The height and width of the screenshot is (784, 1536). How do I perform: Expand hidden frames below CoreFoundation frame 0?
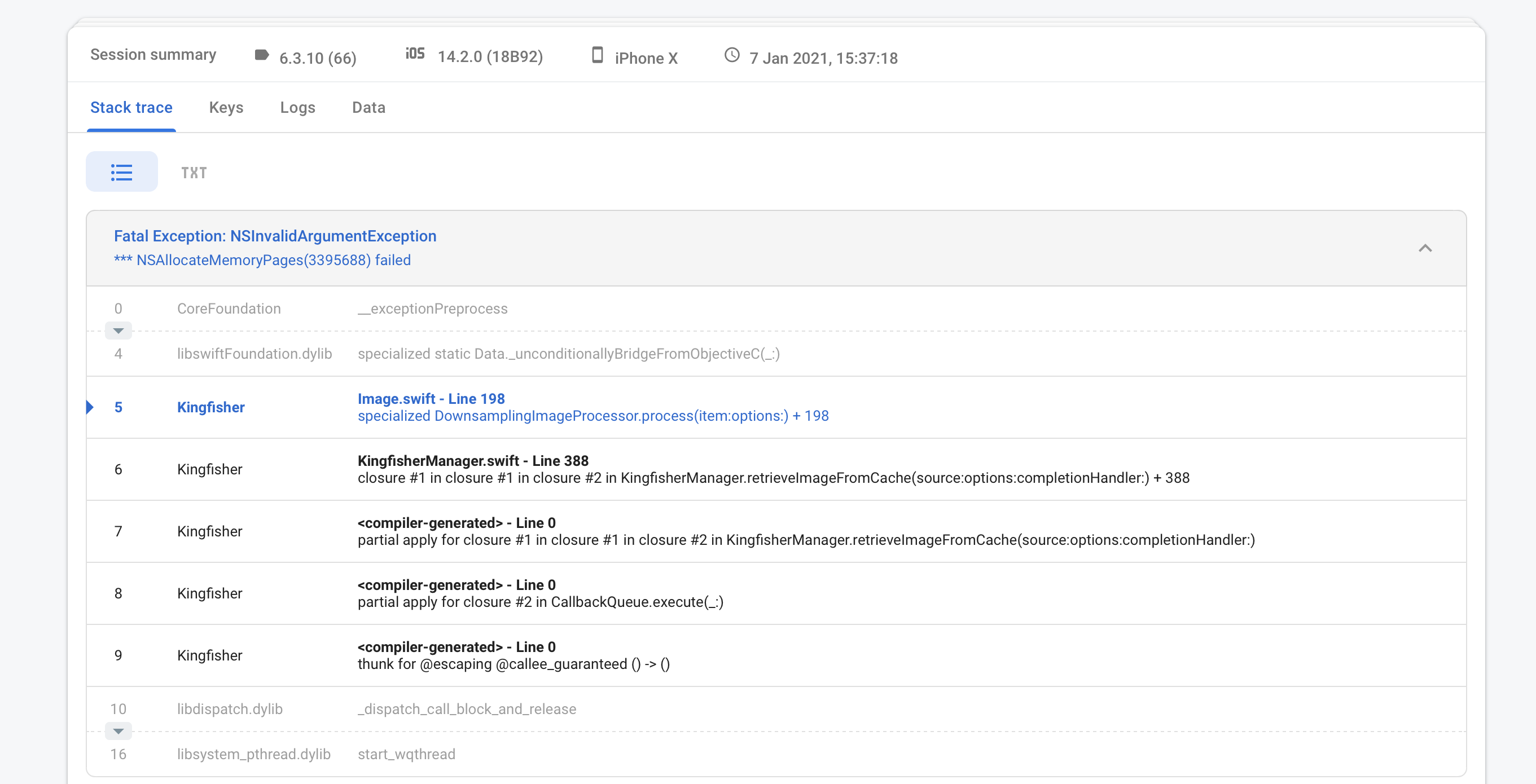coord(118,331)
